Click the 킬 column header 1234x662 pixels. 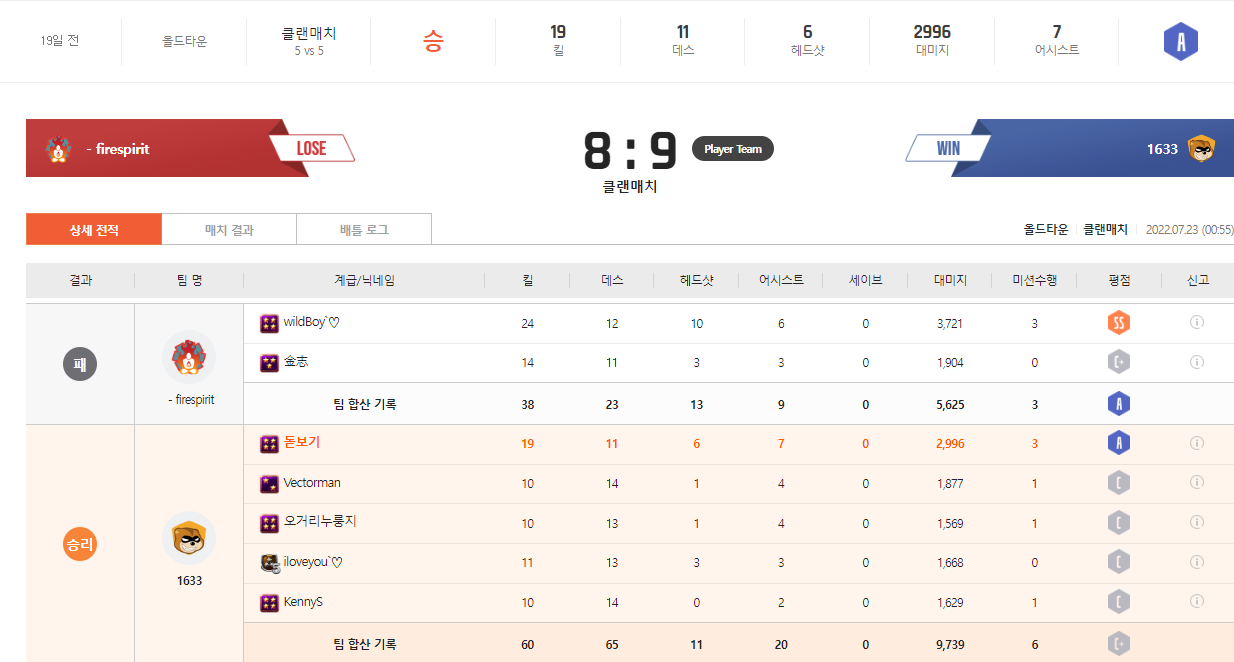click(527, 281)
